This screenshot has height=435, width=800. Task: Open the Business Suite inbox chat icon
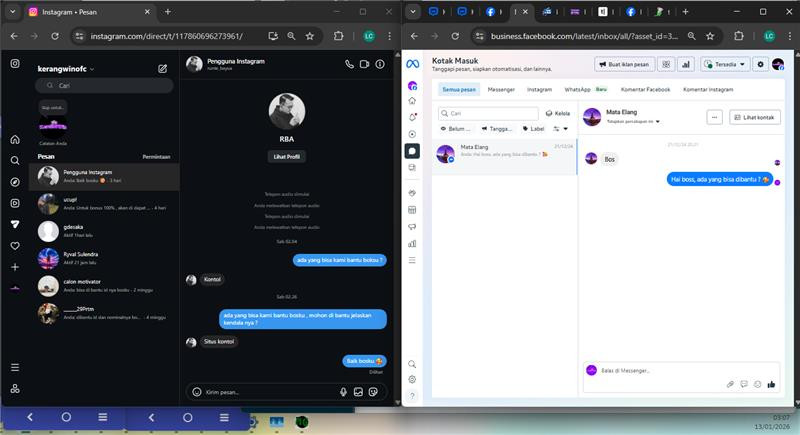coord(412,151)
